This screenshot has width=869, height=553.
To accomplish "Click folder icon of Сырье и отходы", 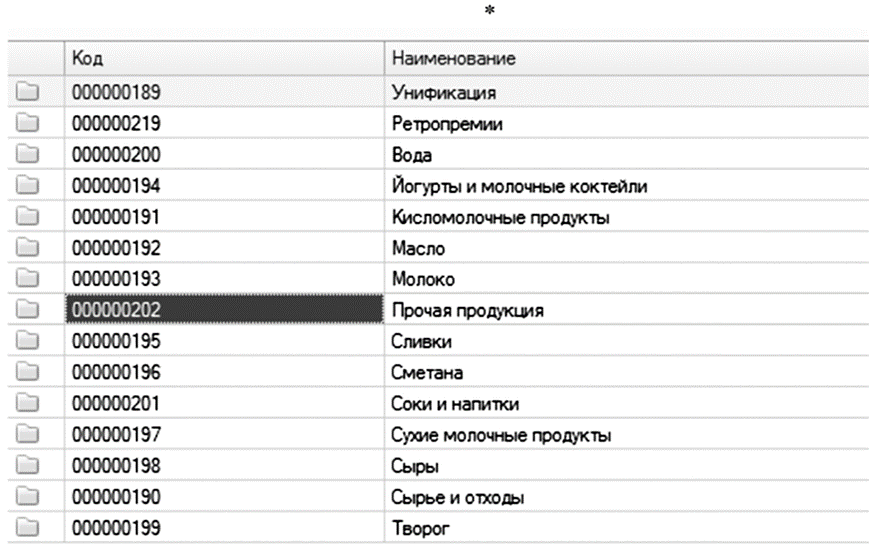I will pos(27,496).
